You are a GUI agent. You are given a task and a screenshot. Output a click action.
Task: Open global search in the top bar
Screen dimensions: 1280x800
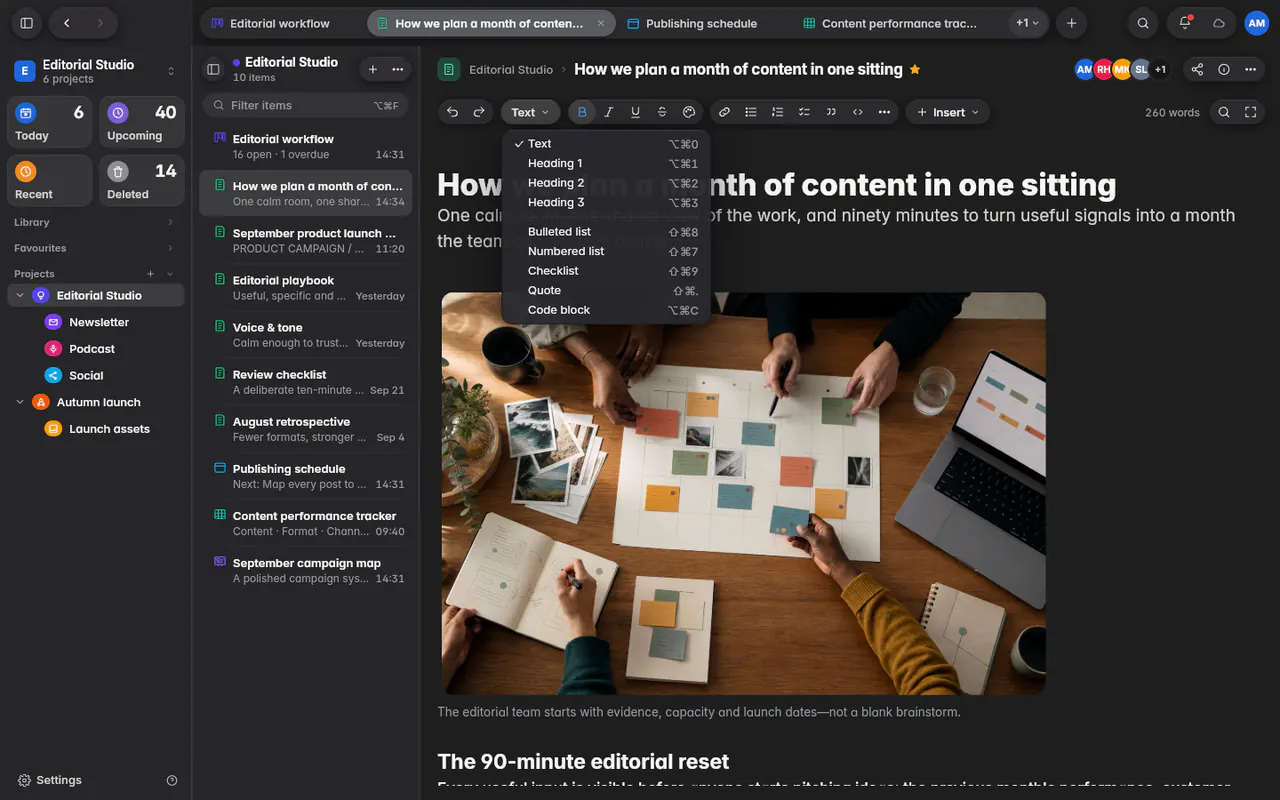1143,23
